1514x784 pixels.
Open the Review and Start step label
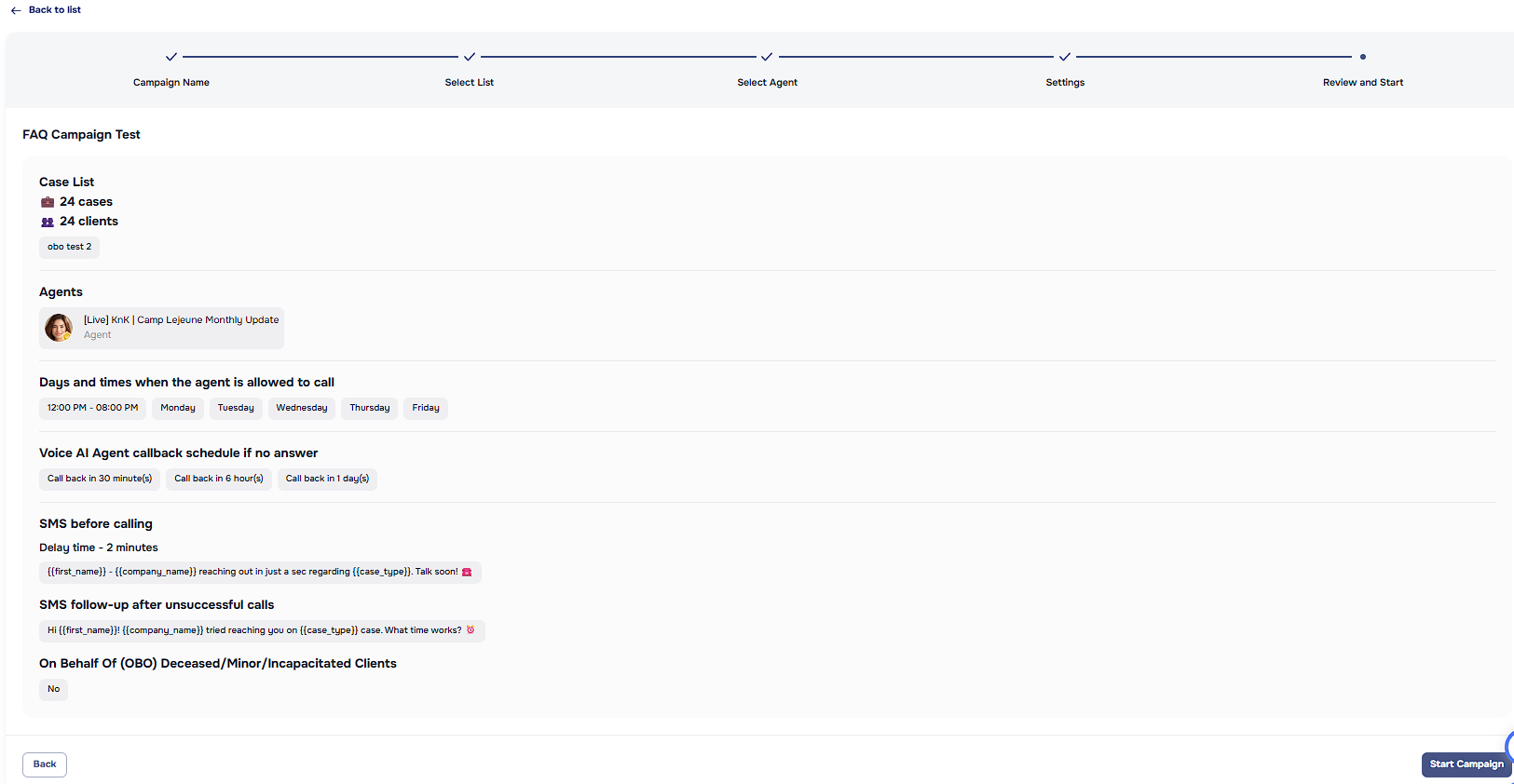click(x=1363, y=83)
